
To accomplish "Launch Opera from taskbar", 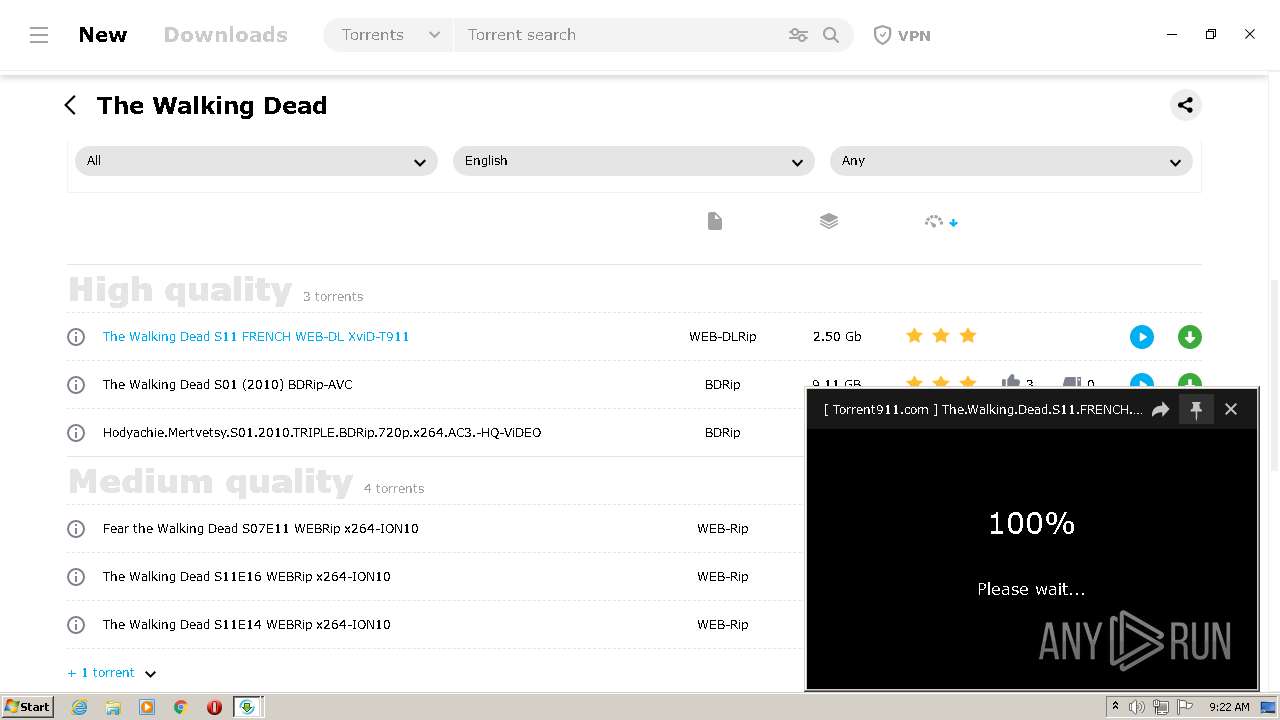I will pos(214,707).
